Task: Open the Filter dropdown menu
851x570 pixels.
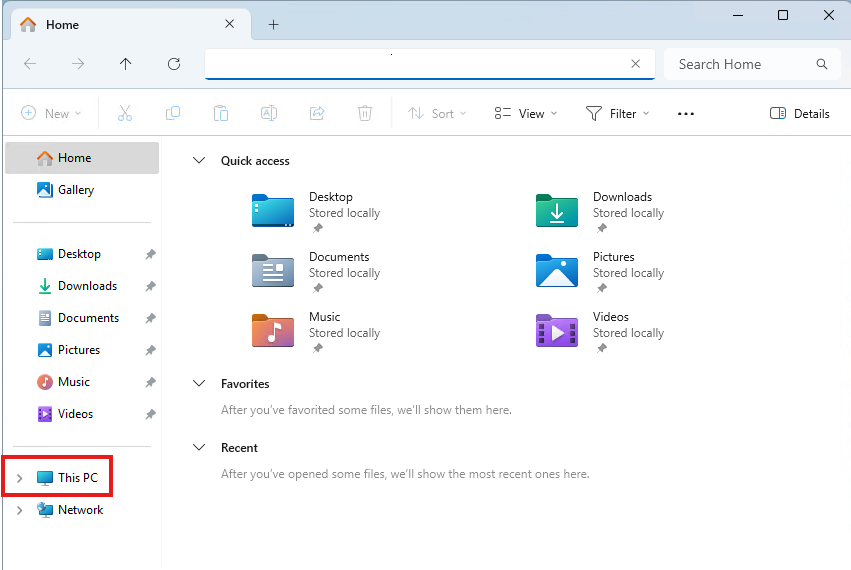Action: [x=617, y=113]
